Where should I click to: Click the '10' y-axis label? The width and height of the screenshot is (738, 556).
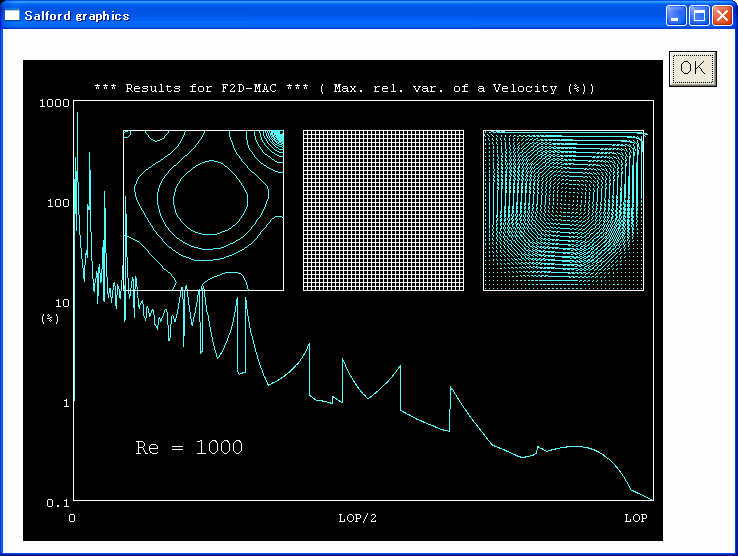pos(62,303)
